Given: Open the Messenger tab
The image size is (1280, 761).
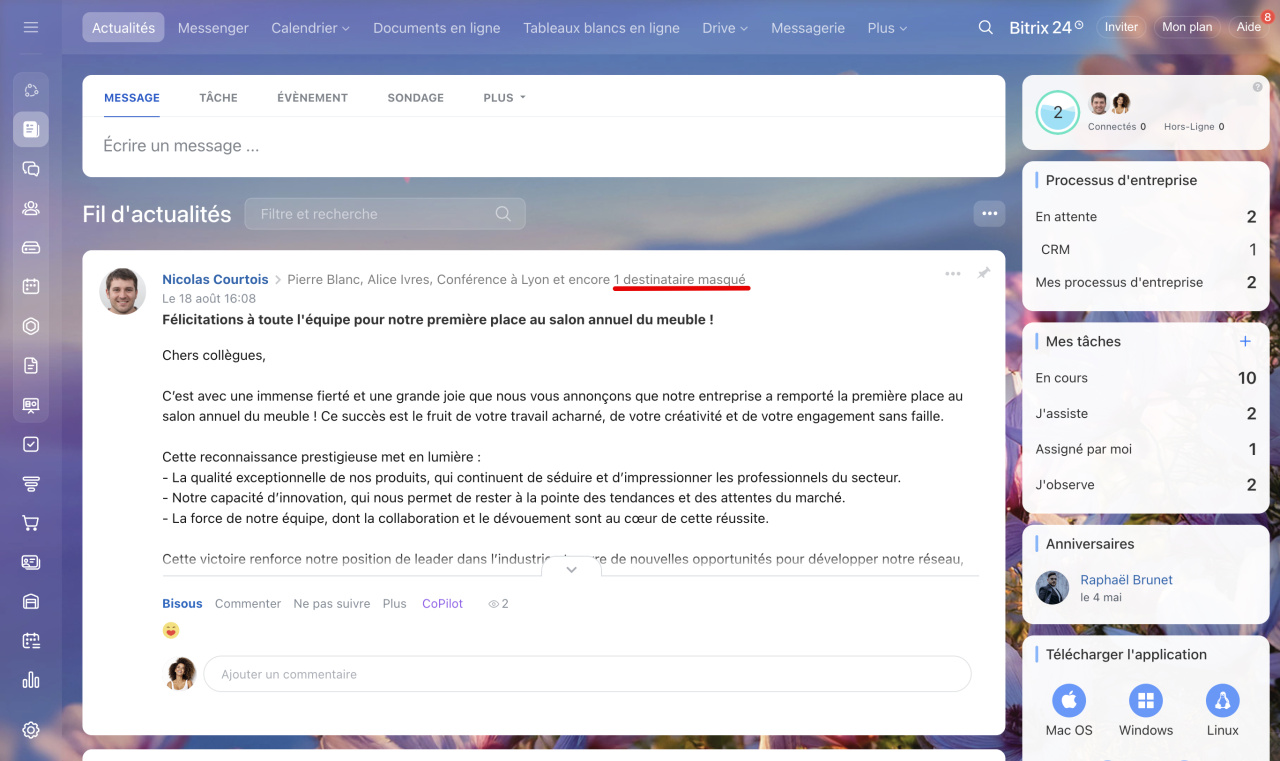Looking at the screenshot, I should [213, 28].
